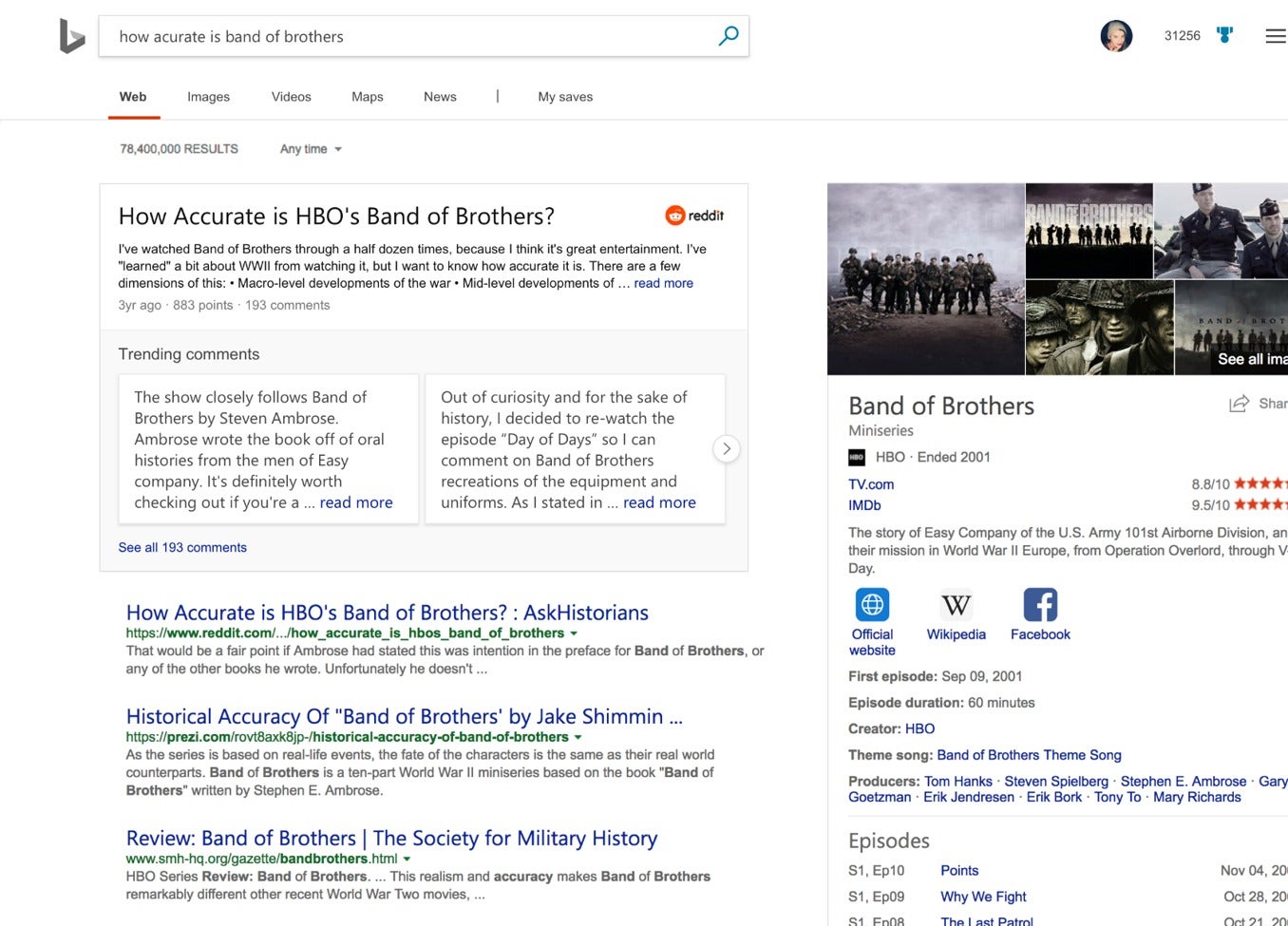Click the TV.com rating stars
The width and height of the screenshot is (1288, 926).
coord(1260,483)
